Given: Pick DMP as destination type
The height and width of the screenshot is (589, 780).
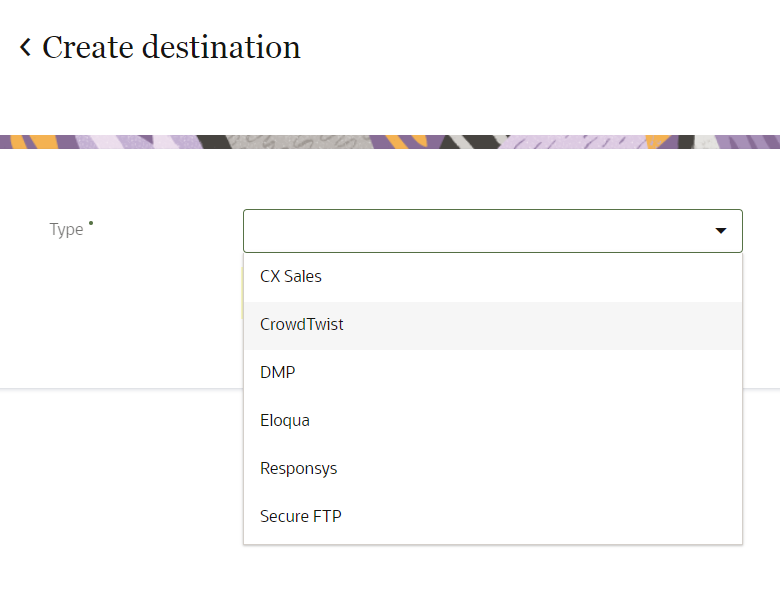Looking at the screenshot, I should click(x=278, y=373).
